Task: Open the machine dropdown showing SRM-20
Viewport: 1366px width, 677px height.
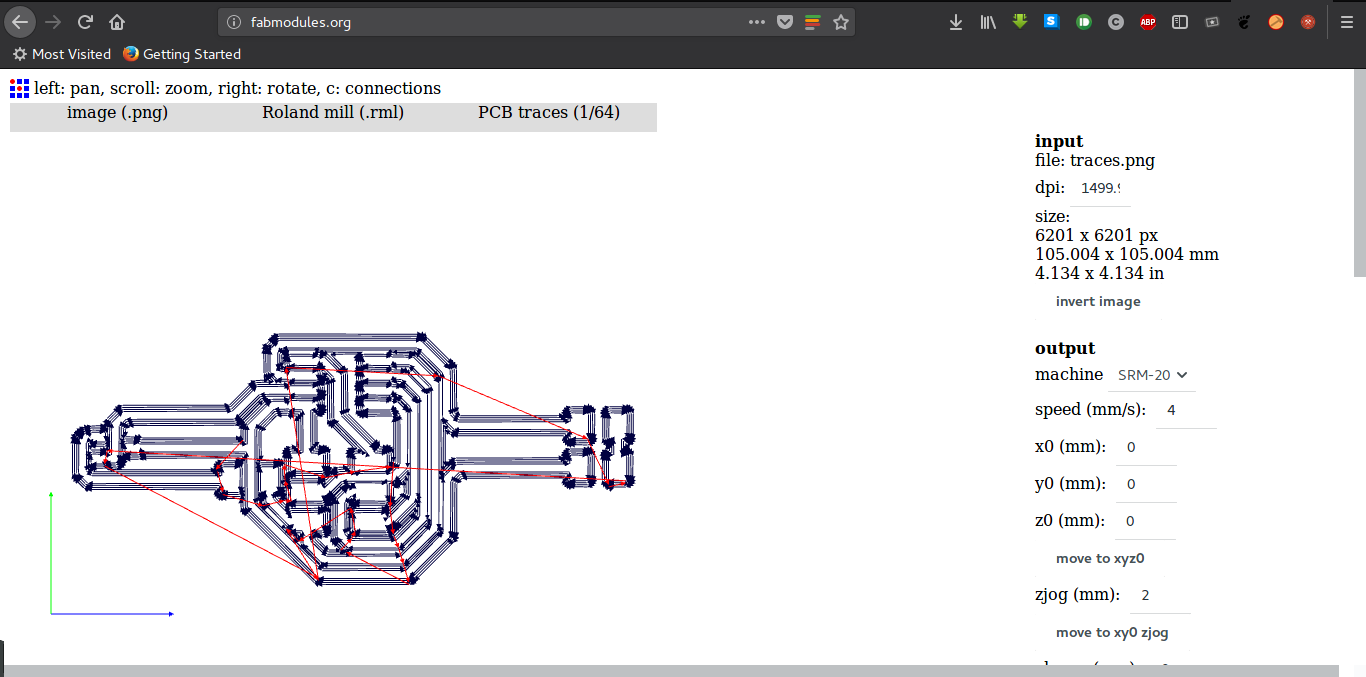Action: pyautogui.click(x=1150, y=375)
